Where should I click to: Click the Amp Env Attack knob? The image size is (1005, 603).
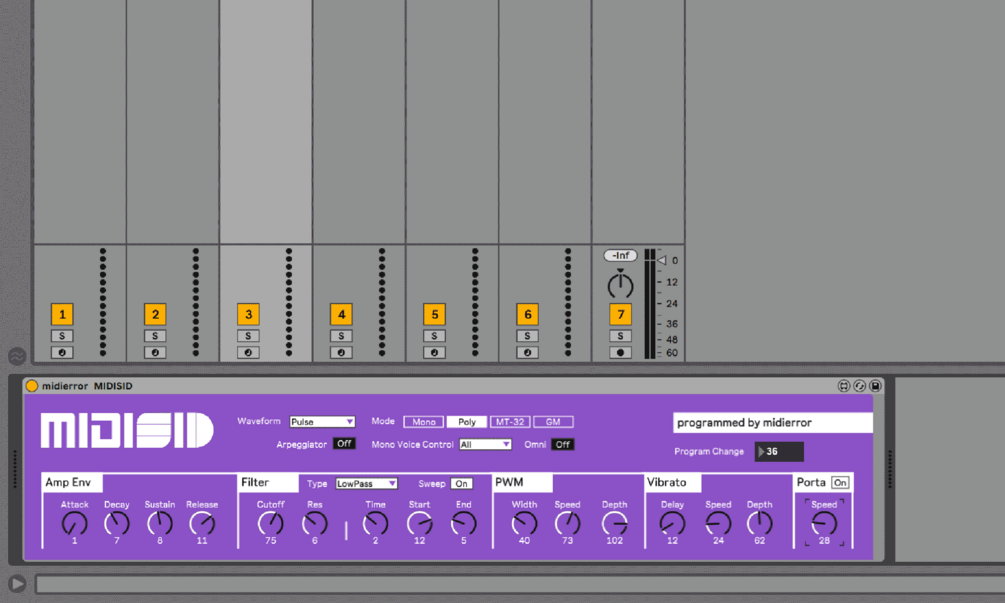(x=74, y=524)
